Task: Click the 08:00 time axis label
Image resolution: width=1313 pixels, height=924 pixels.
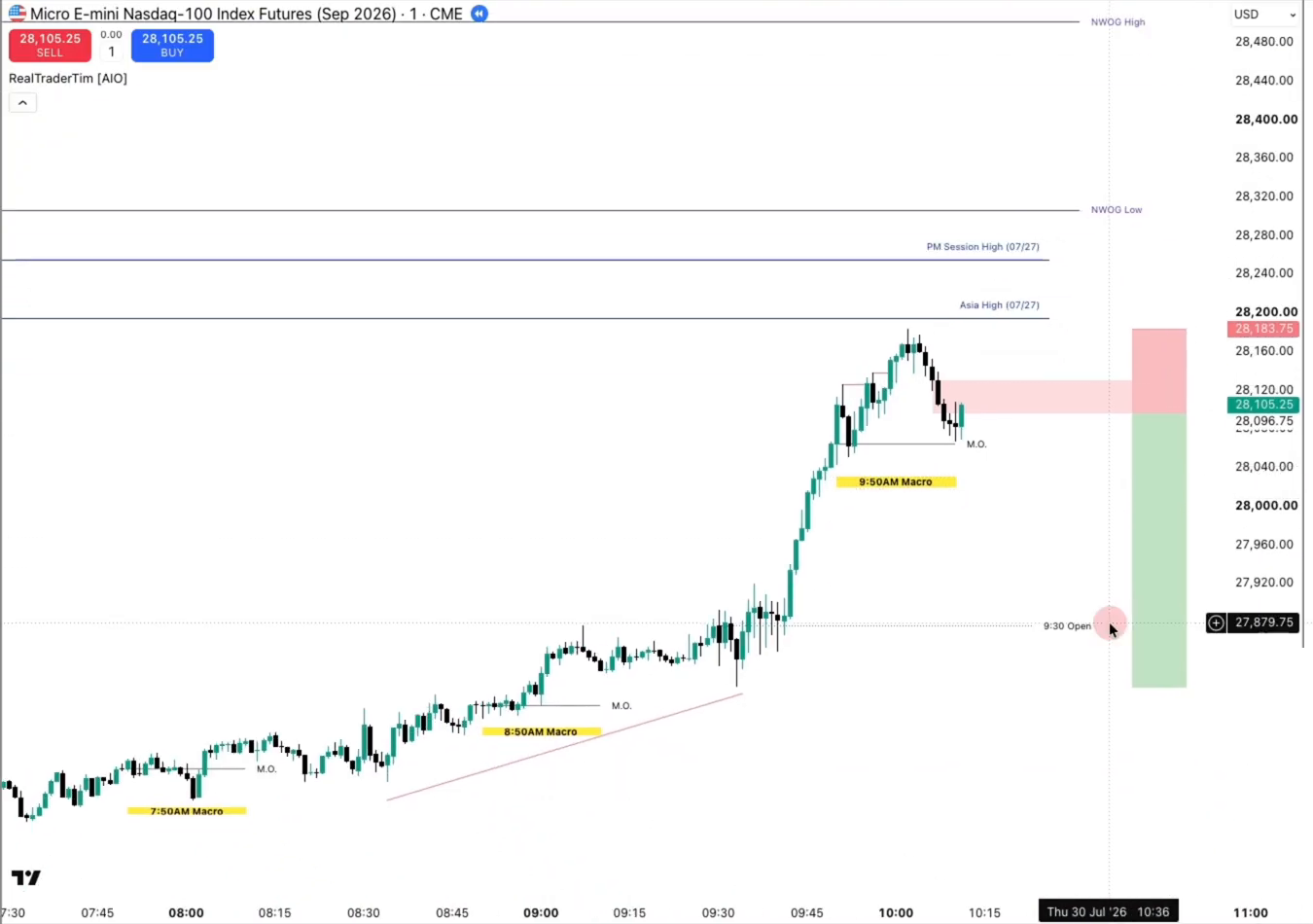Action: [x=186, y=912]
